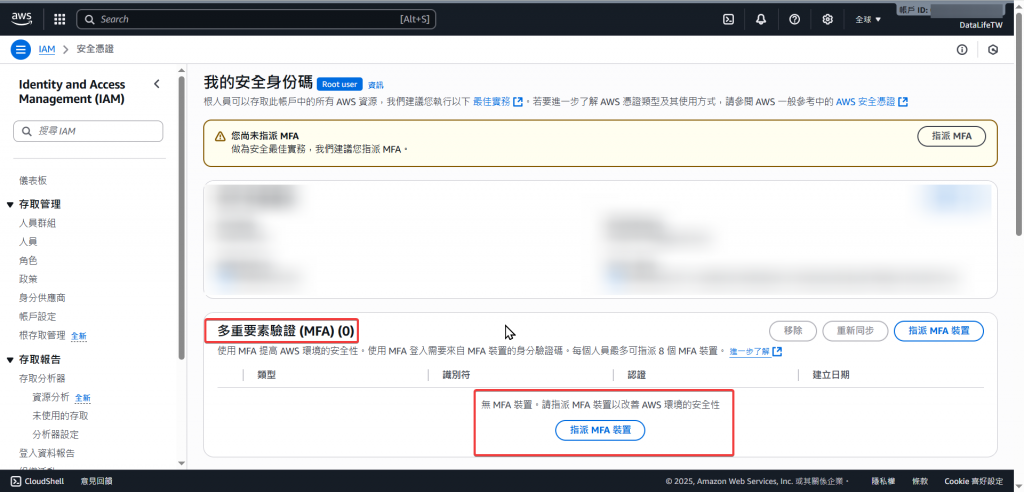Open the notifications bell icon
The width and height of the screenshot is (1024, 492).
(761, 20)
